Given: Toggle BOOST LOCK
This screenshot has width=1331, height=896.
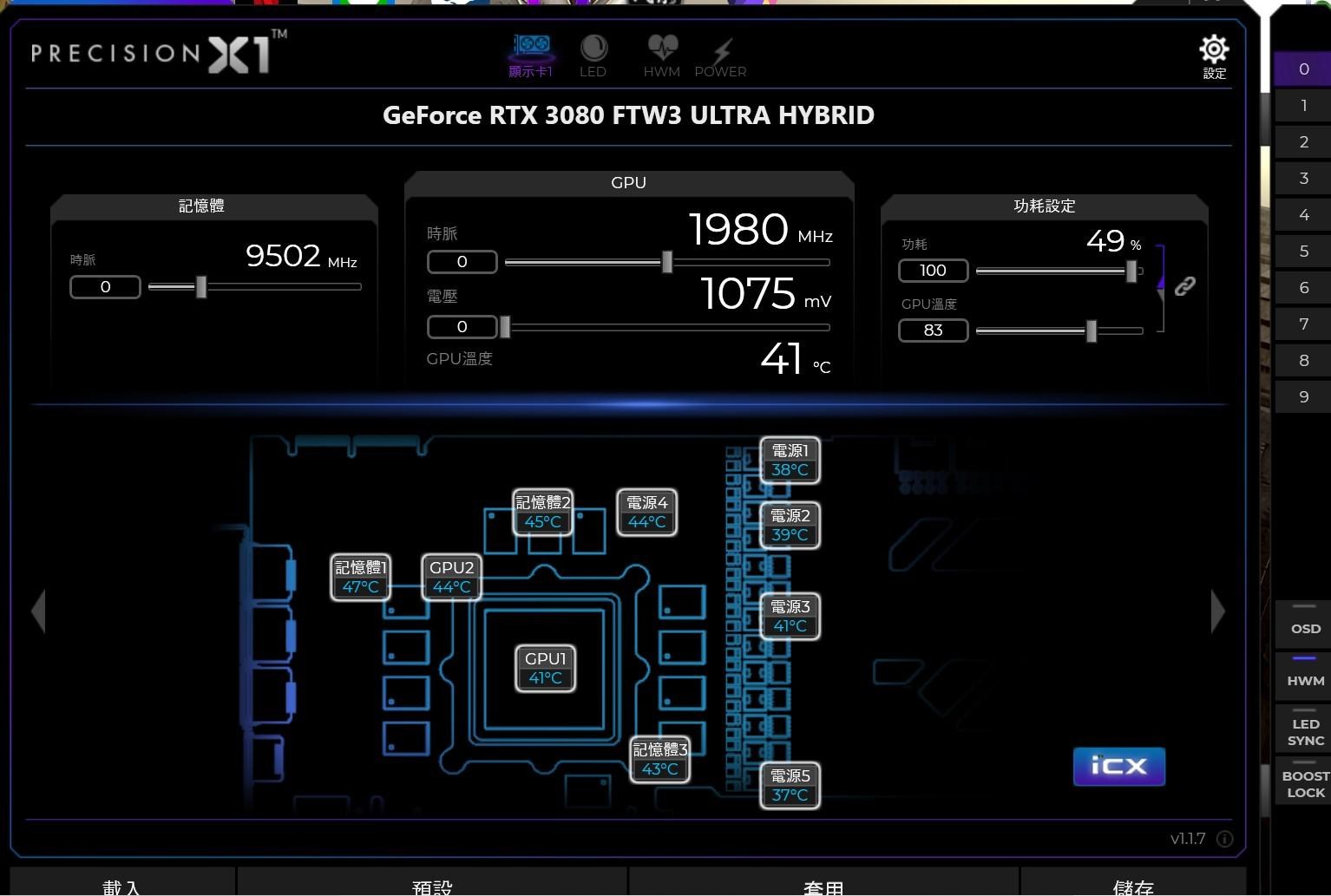Looking at the screenshot, I should click(1304, 779).
